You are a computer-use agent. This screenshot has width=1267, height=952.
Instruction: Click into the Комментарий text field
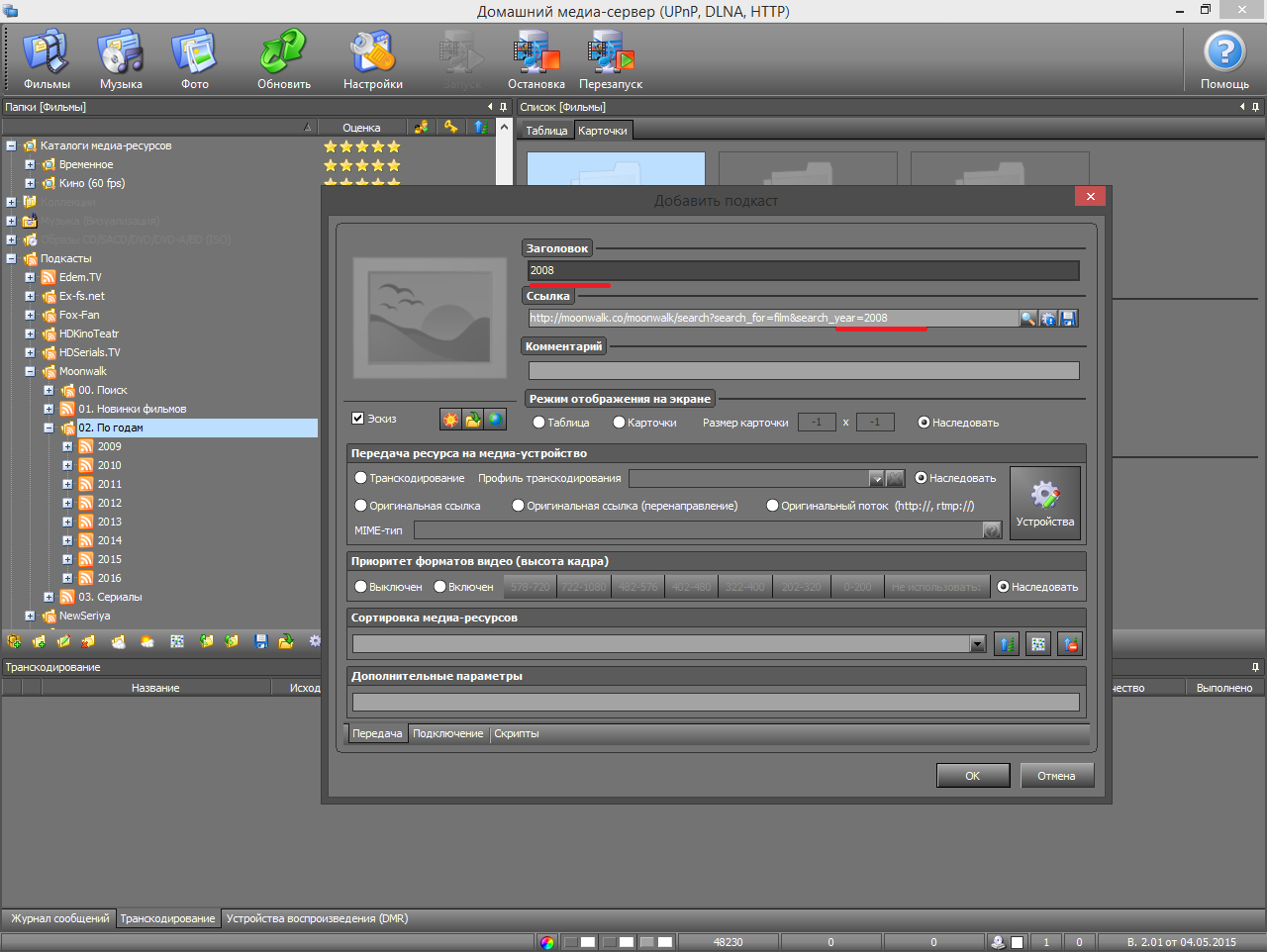pyautogui.click(x=803, y=371)
